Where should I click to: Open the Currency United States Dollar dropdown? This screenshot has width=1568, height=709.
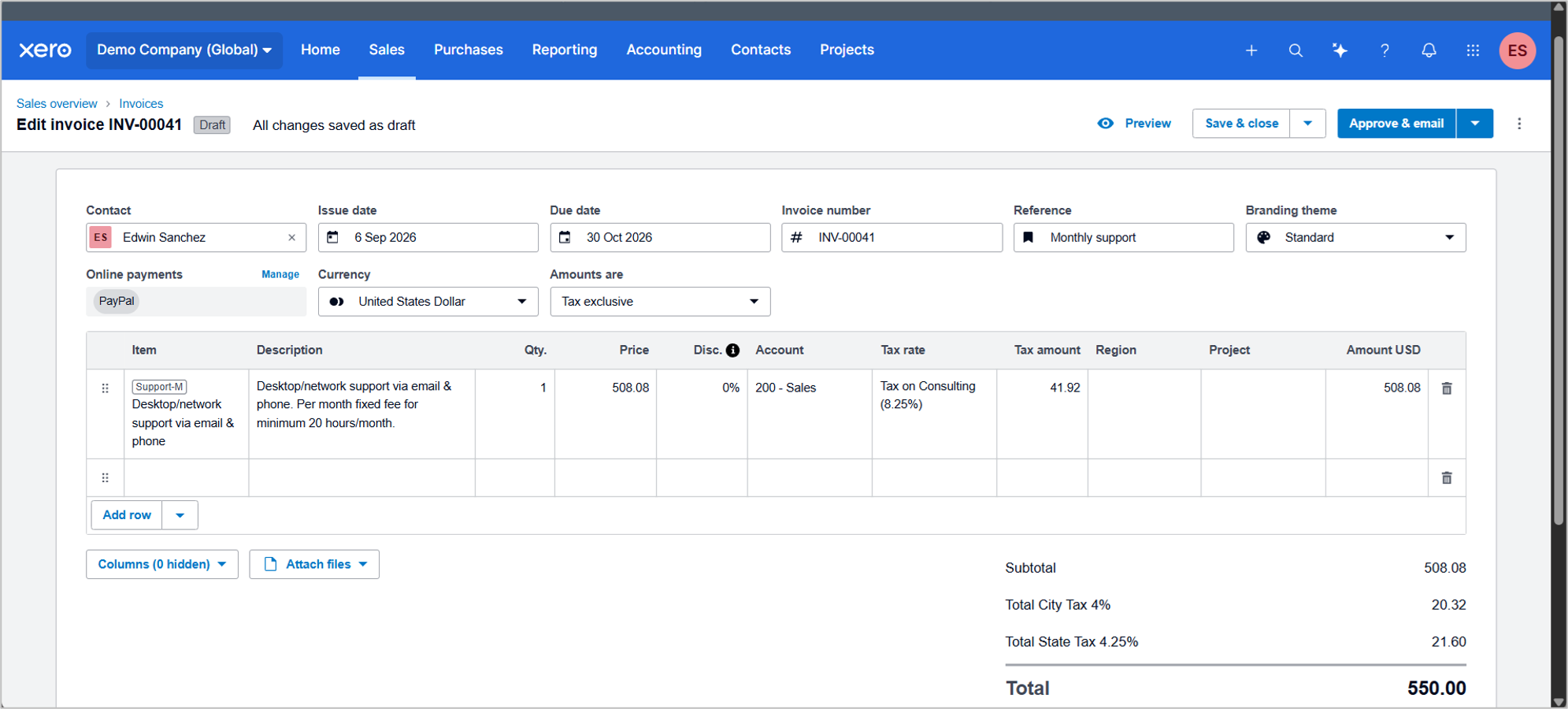[x=428, y=302]
